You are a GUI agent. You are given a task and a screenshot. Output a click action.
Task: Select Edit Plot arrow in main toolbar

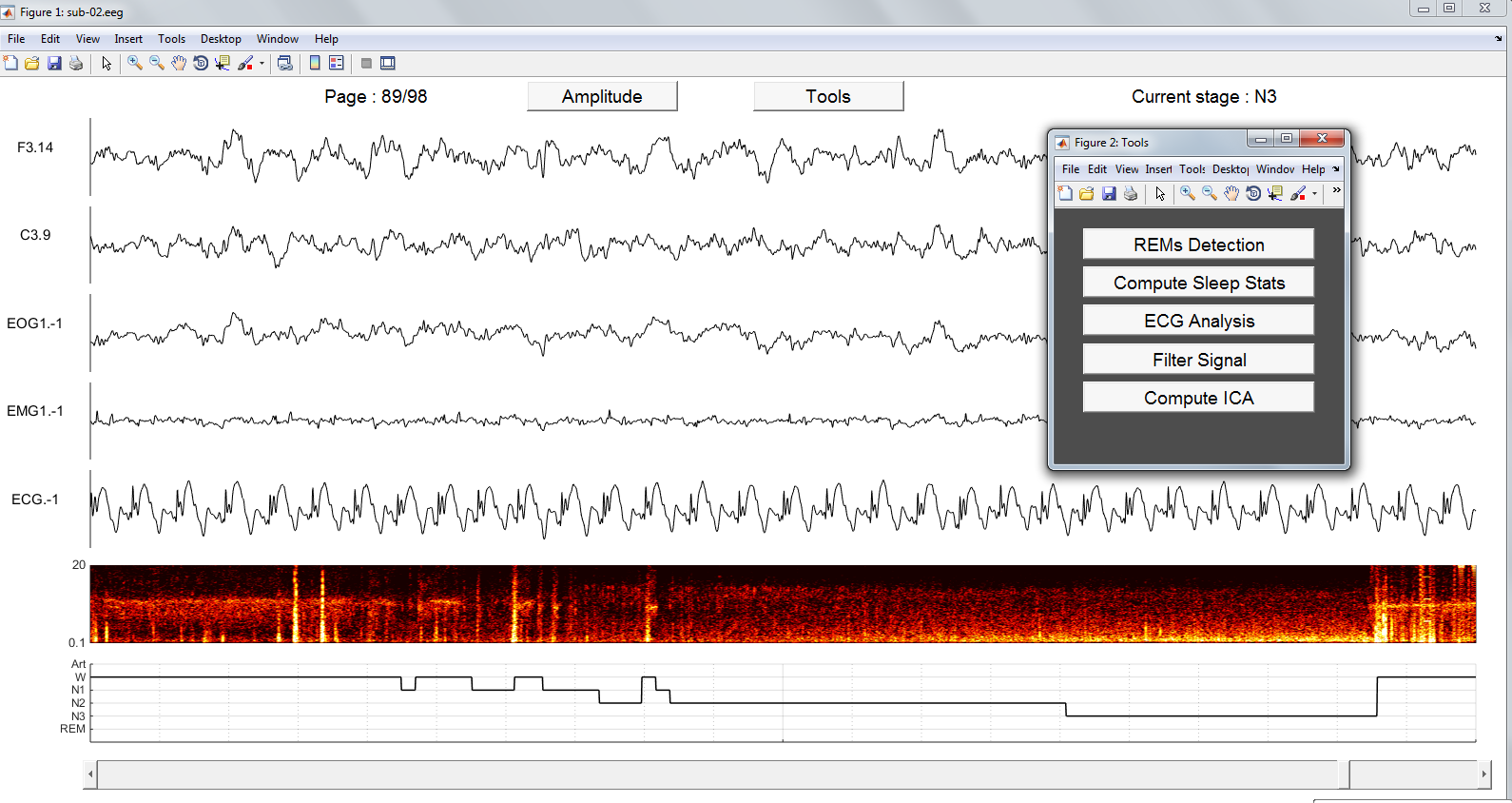coord(107,64)
